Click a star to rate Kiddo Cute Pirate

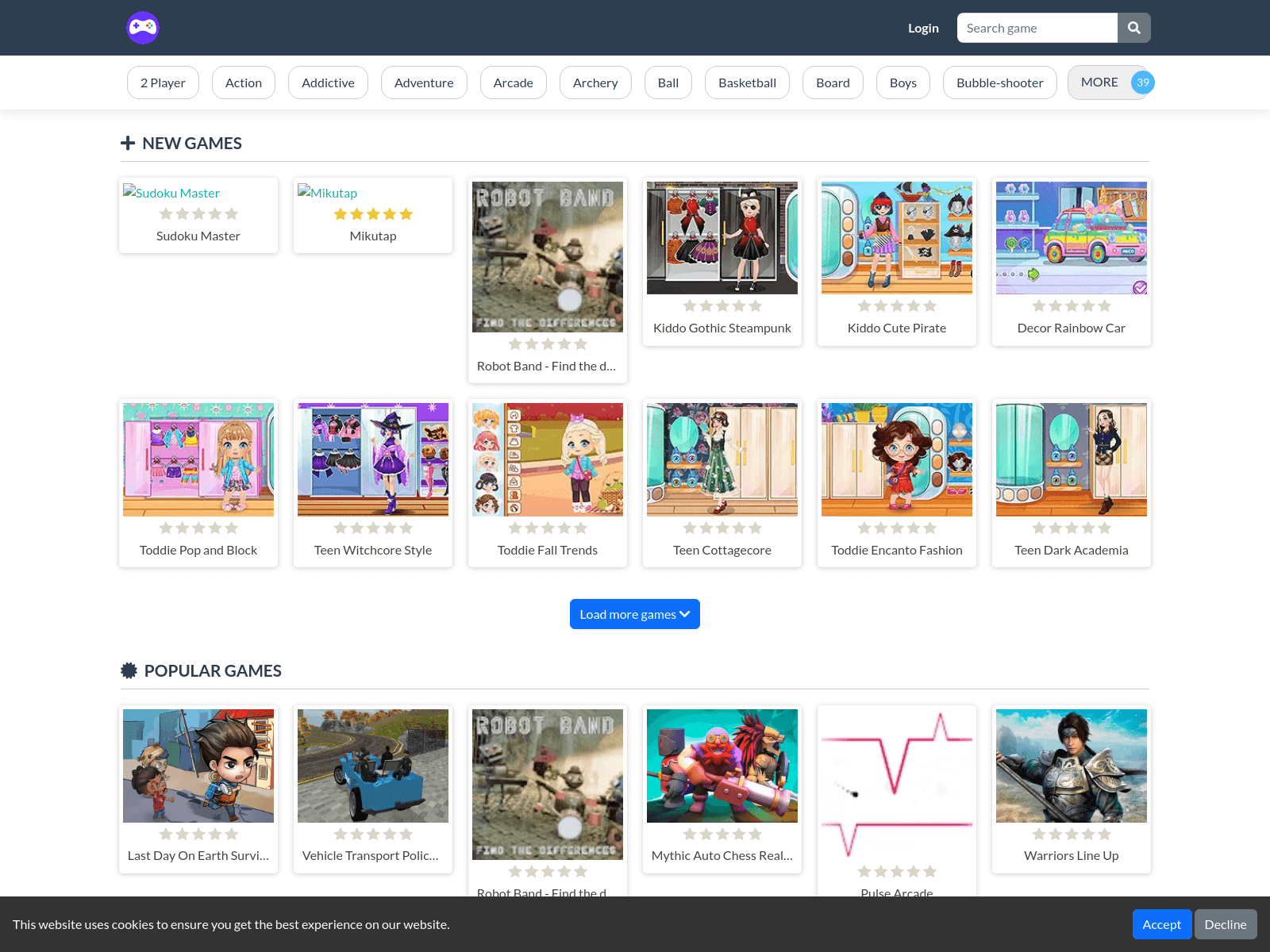[896, 305]
